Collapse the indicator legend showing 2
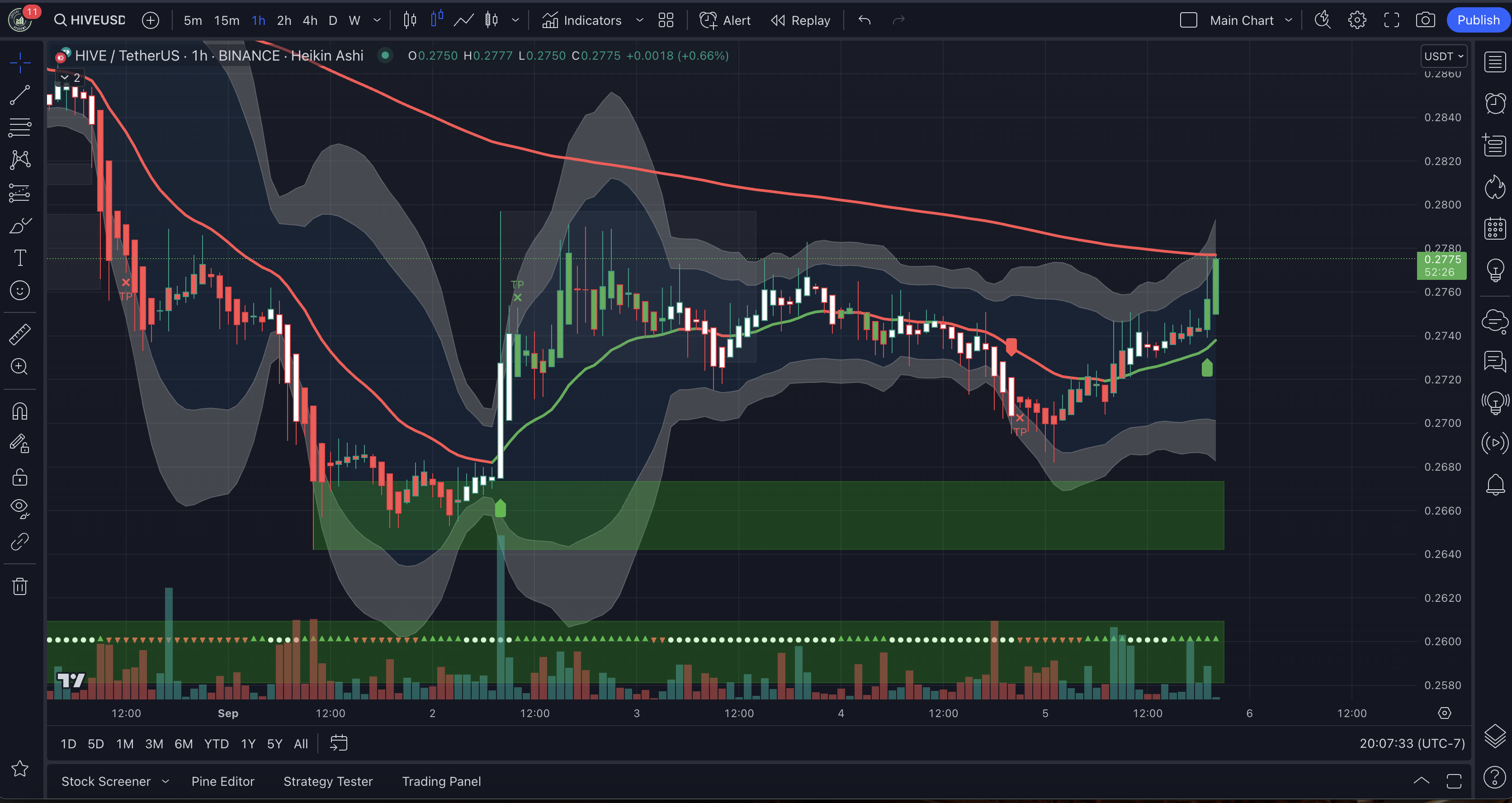The width and height of the screenshot is (1512, 803). click(x=71, y=77)
